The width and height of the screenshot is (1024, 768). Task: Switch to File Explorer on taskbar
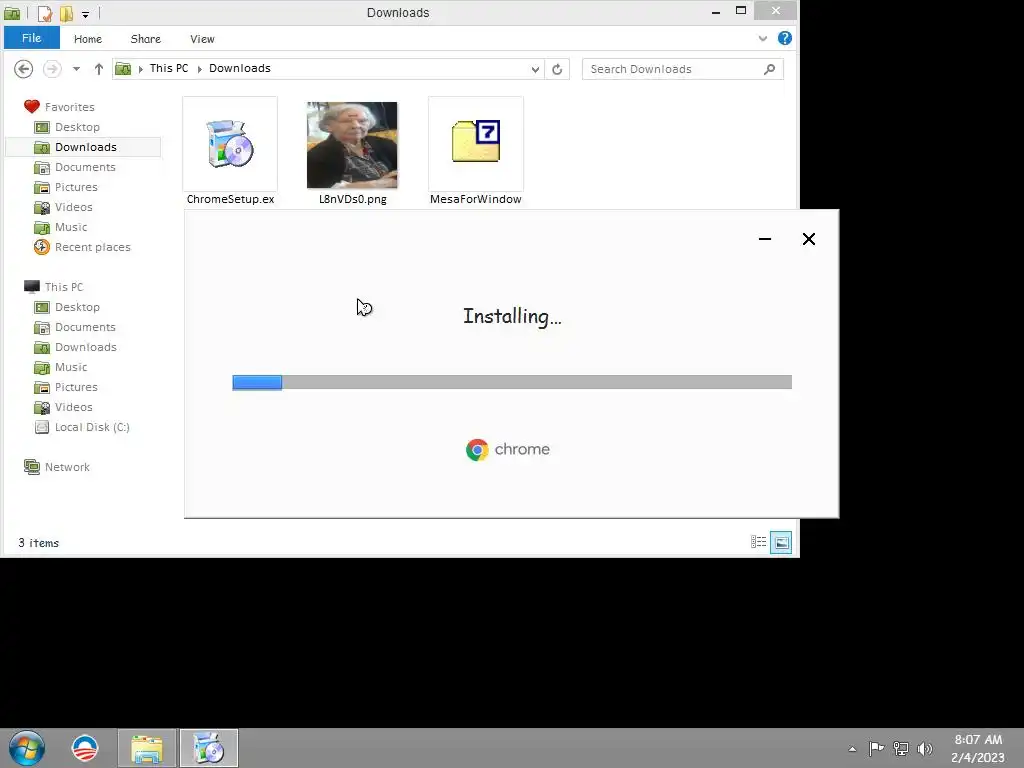[147, 748]
